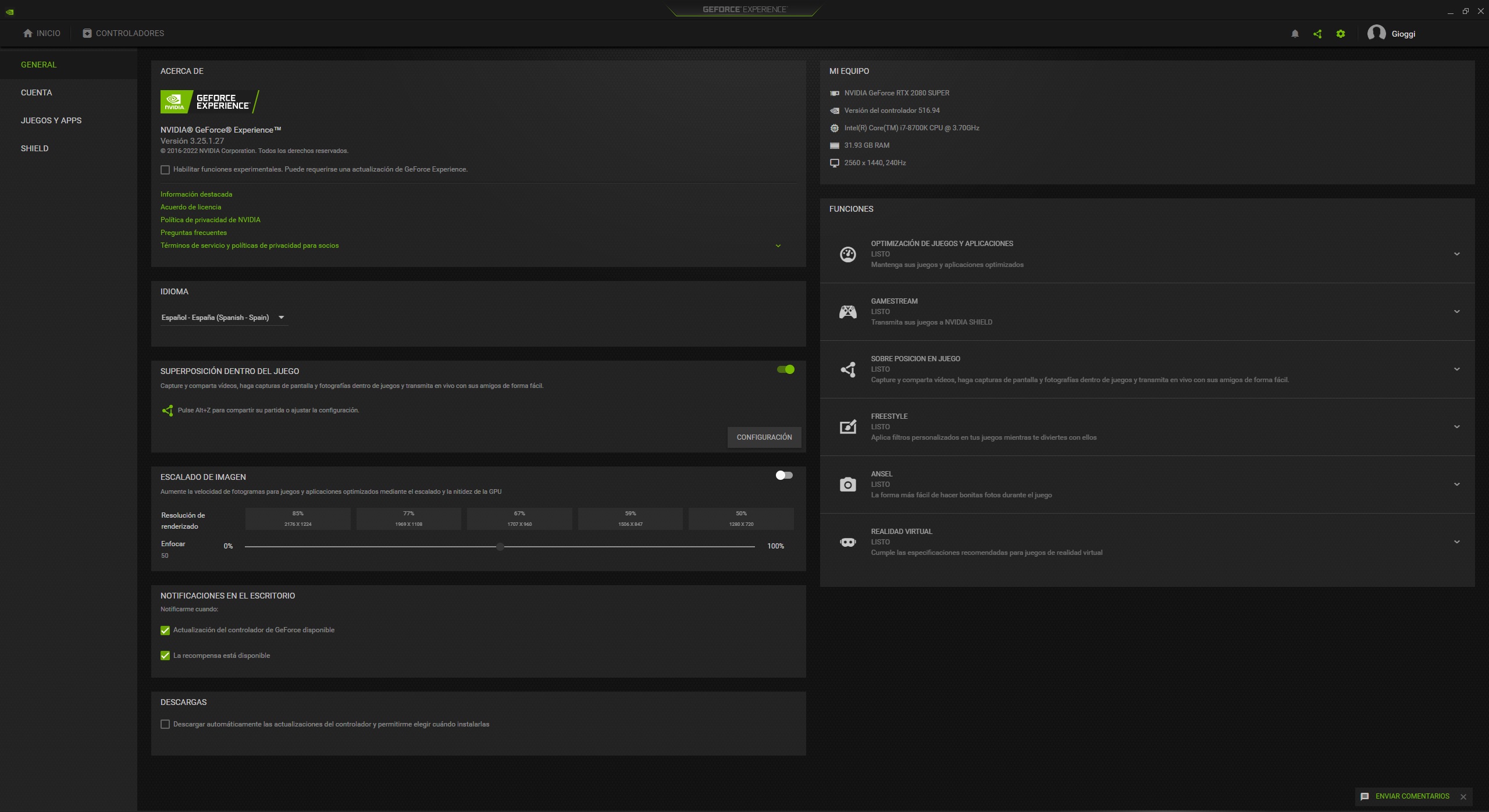Expand the Ansel function row
The height and width of the screenshot is (812, 1489).
(x=1457, y=485)
